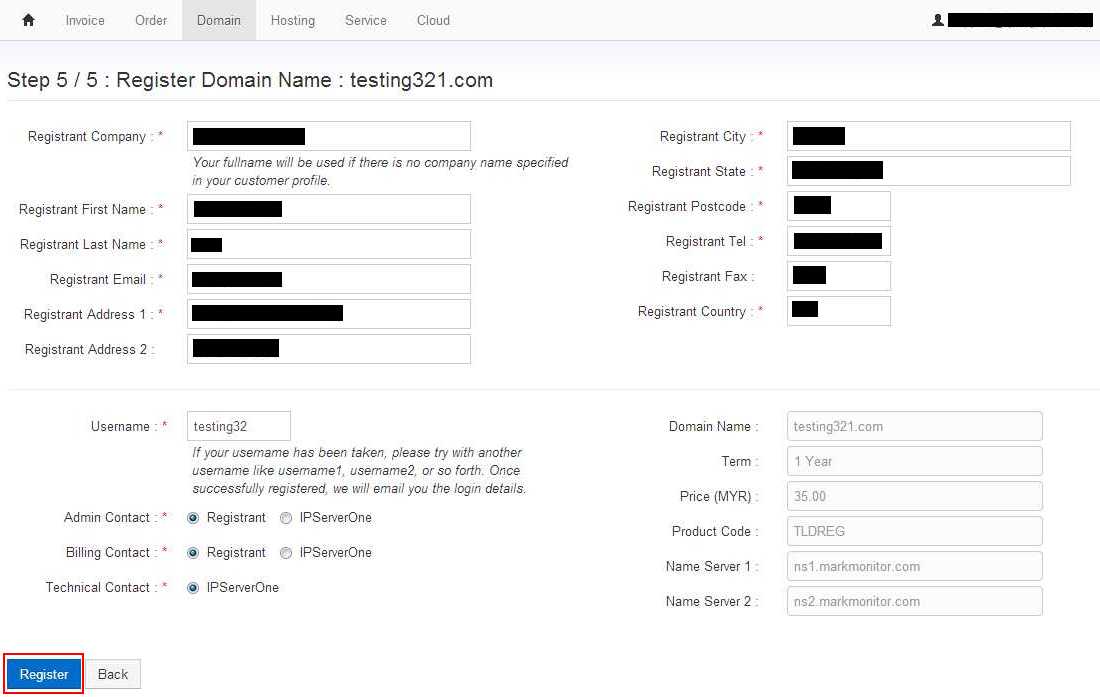Focus the Registrant City field

click(929, 136)
